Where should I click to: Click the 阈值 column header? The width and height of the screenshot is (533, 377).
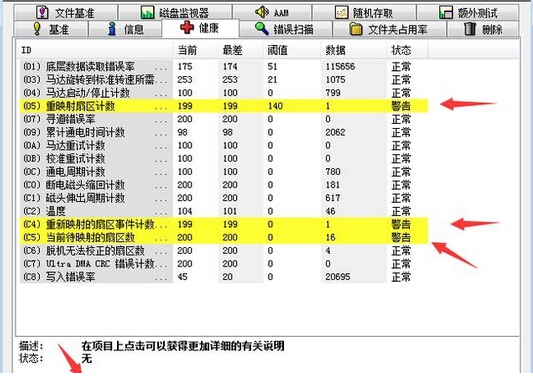pos(292,51)
